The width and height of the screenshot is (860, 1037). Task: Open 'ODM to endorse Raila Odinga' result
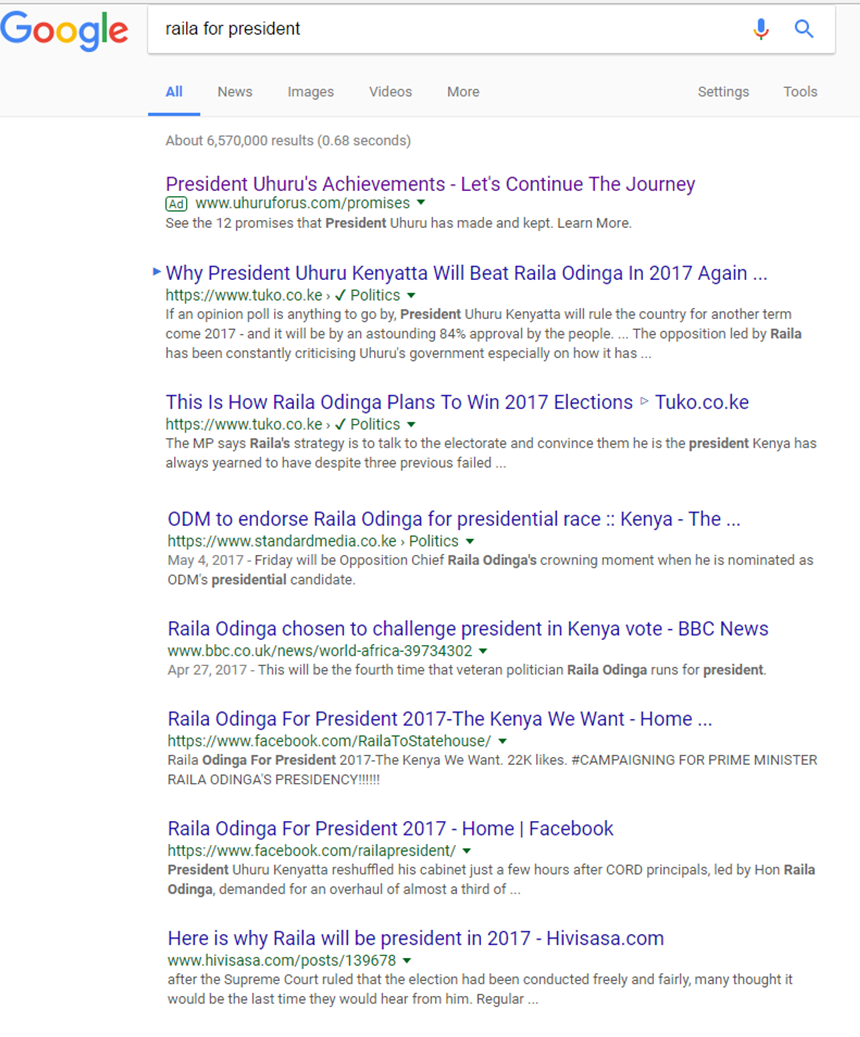click(454, 519)
